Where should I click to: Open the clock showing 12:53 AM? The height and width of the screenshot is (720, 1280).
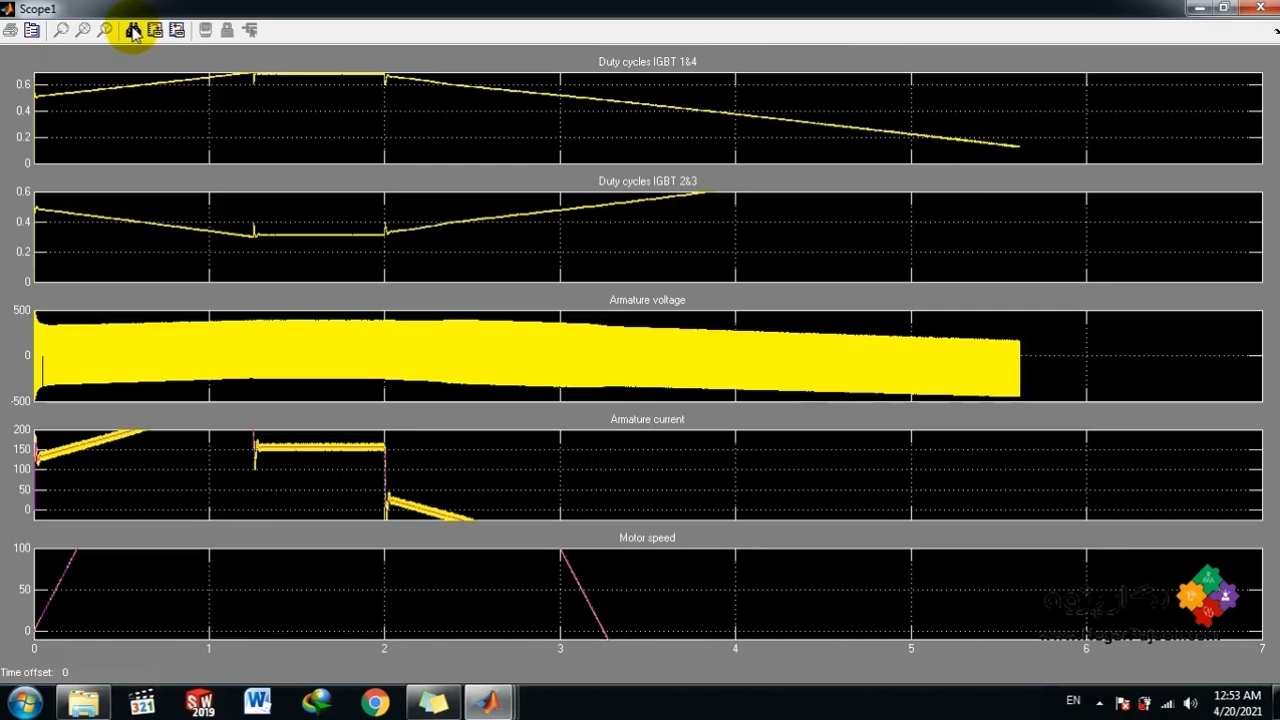pos(1237,703)
